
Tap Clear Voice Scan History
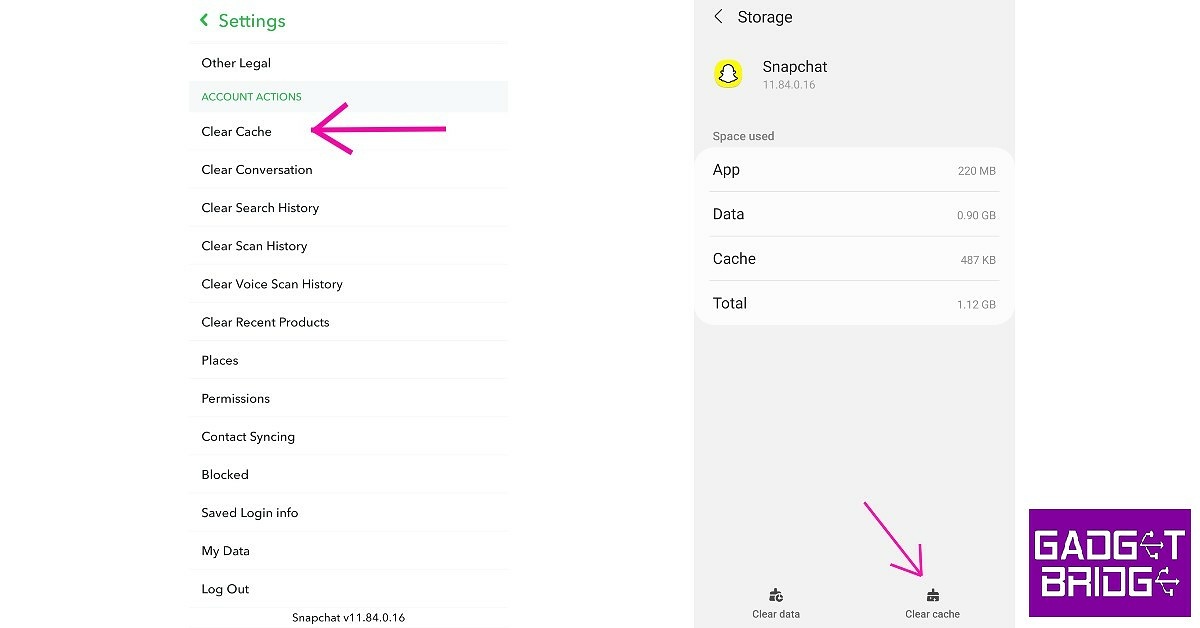272,284
